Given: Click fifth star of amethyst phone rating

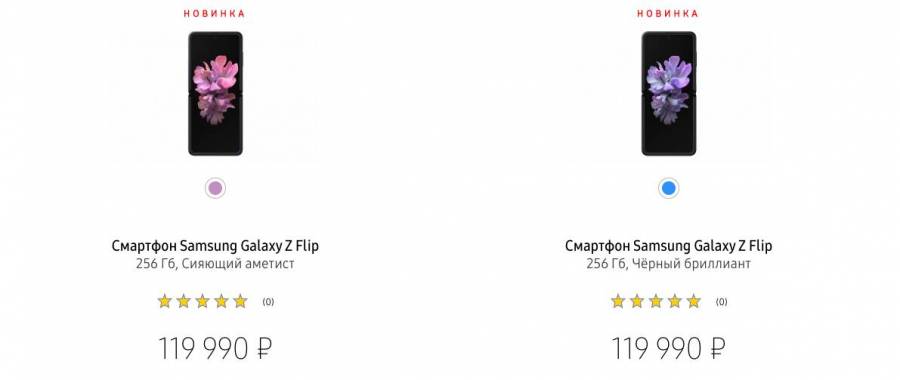Looking at the screenshot, I should coord(240,301).
